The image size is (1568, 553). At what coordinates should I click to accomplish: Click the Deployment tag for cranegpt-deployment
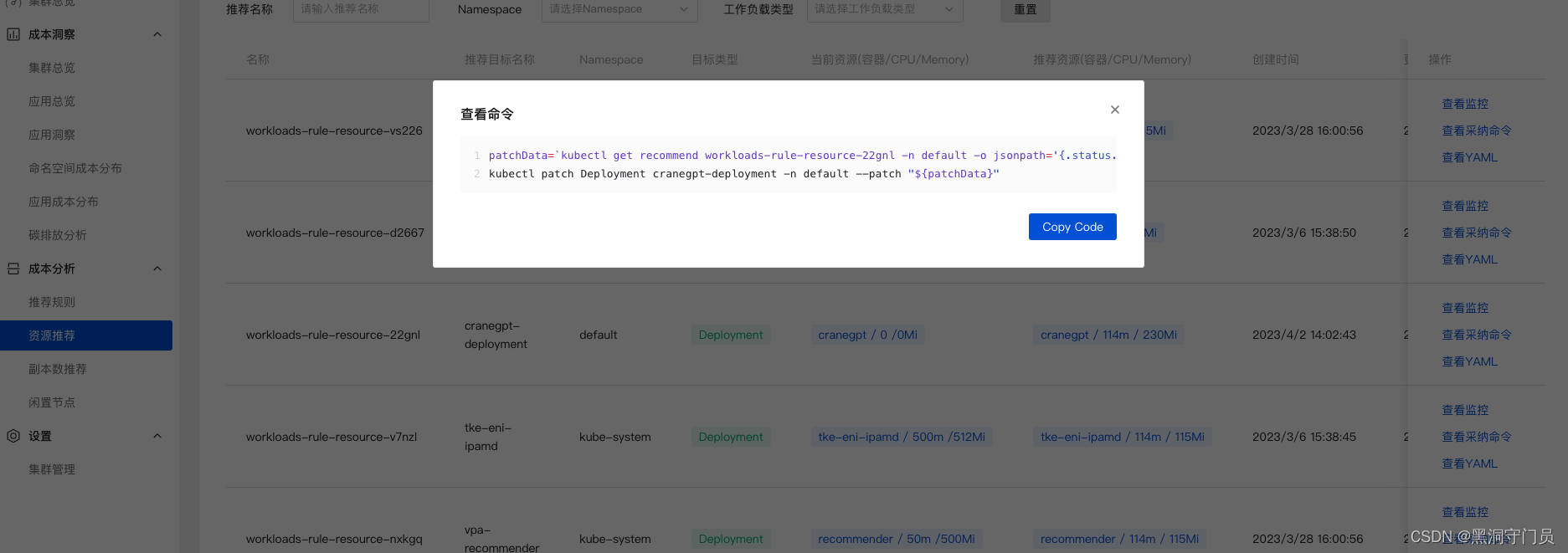point(731,335)
